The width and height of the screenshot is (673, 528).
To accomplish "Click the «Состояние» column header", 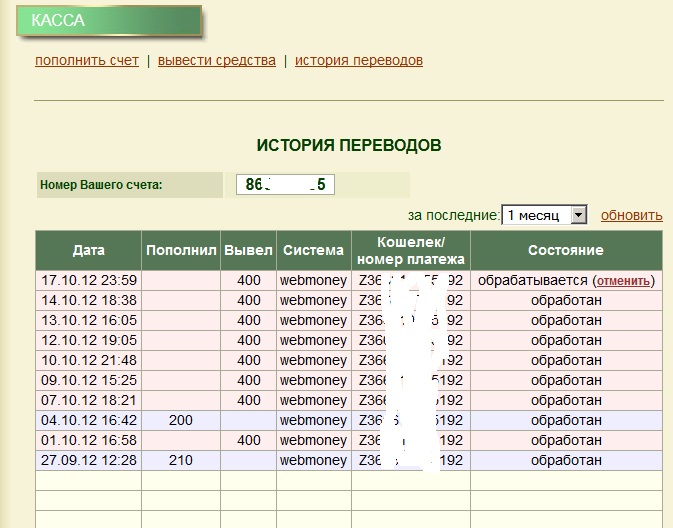I will pyautogui.click(x=565, y=250).
